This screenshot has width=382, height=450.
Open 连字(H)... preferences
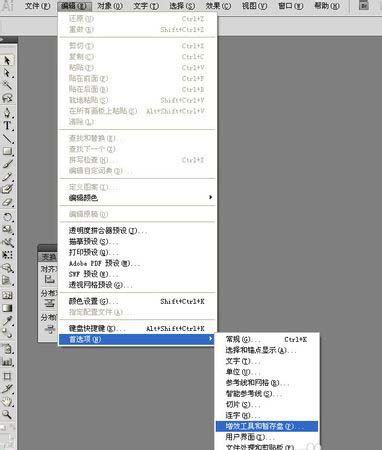point(267,416)
